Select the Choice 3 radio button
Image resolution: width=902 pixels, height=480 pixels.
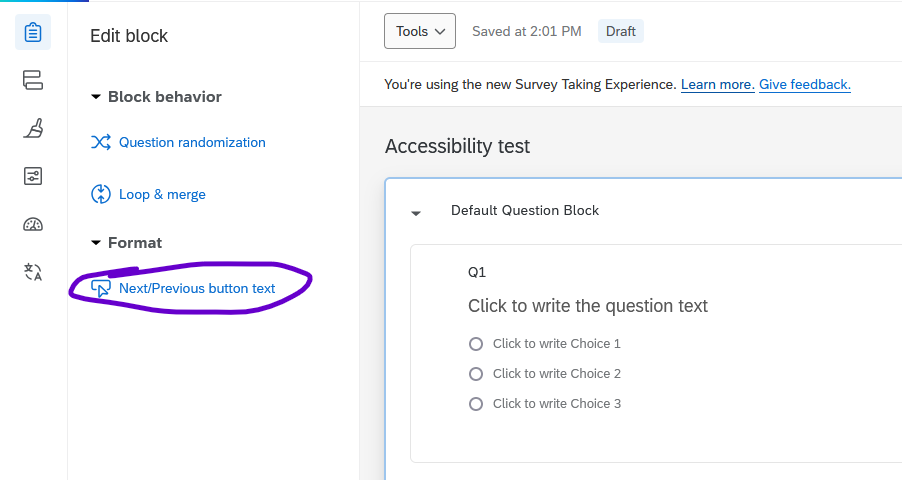coord(476,404)
